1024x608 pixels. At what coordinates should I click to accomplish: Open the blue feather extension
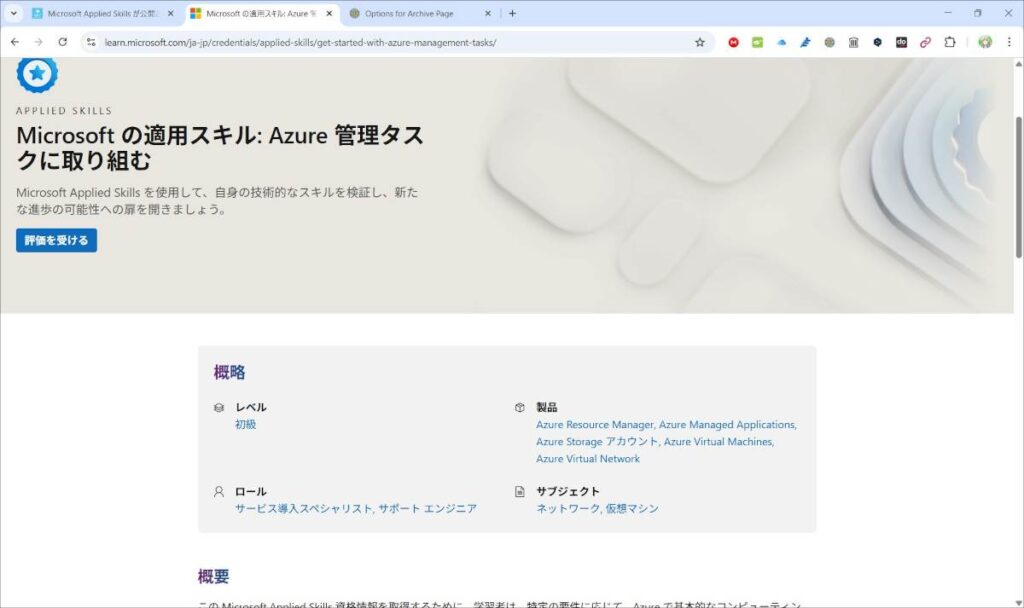805,42
